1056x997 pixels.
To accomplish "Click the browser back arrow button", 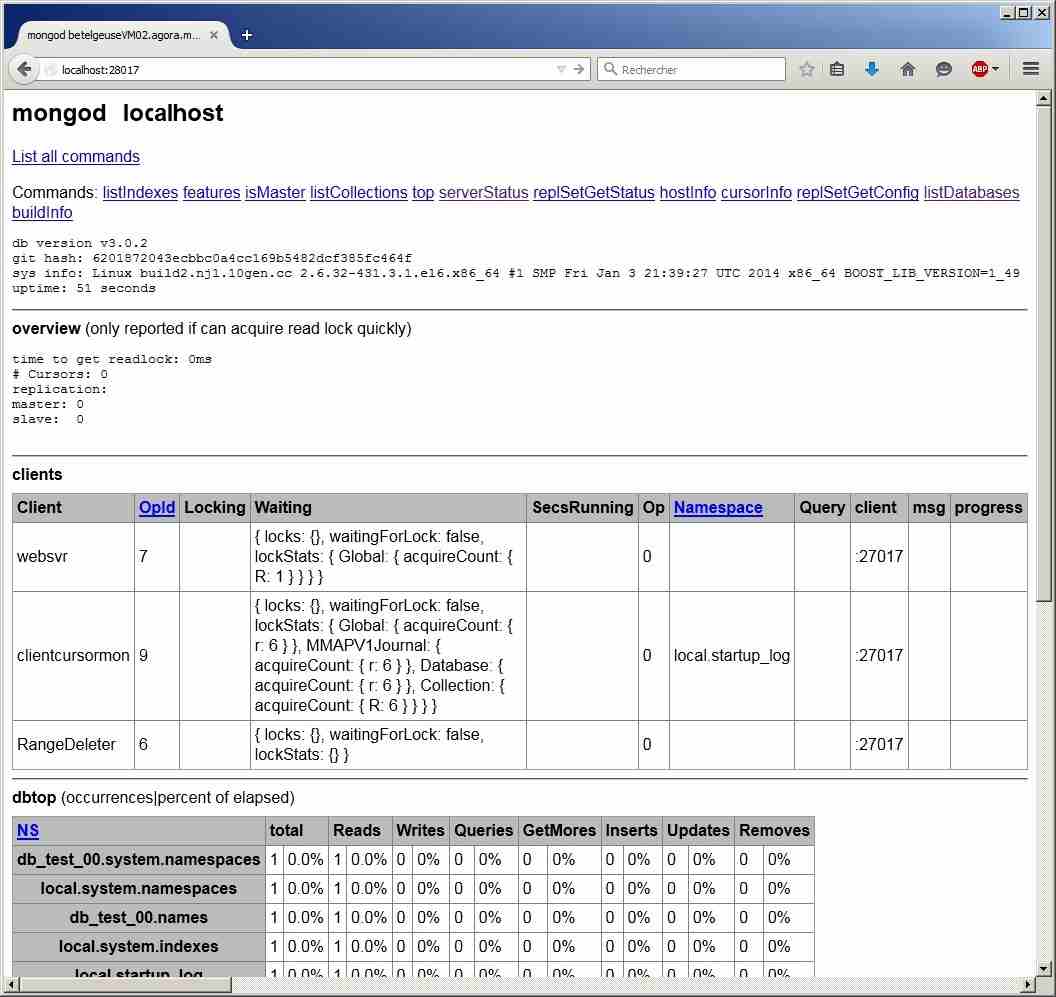I will 24,69.
